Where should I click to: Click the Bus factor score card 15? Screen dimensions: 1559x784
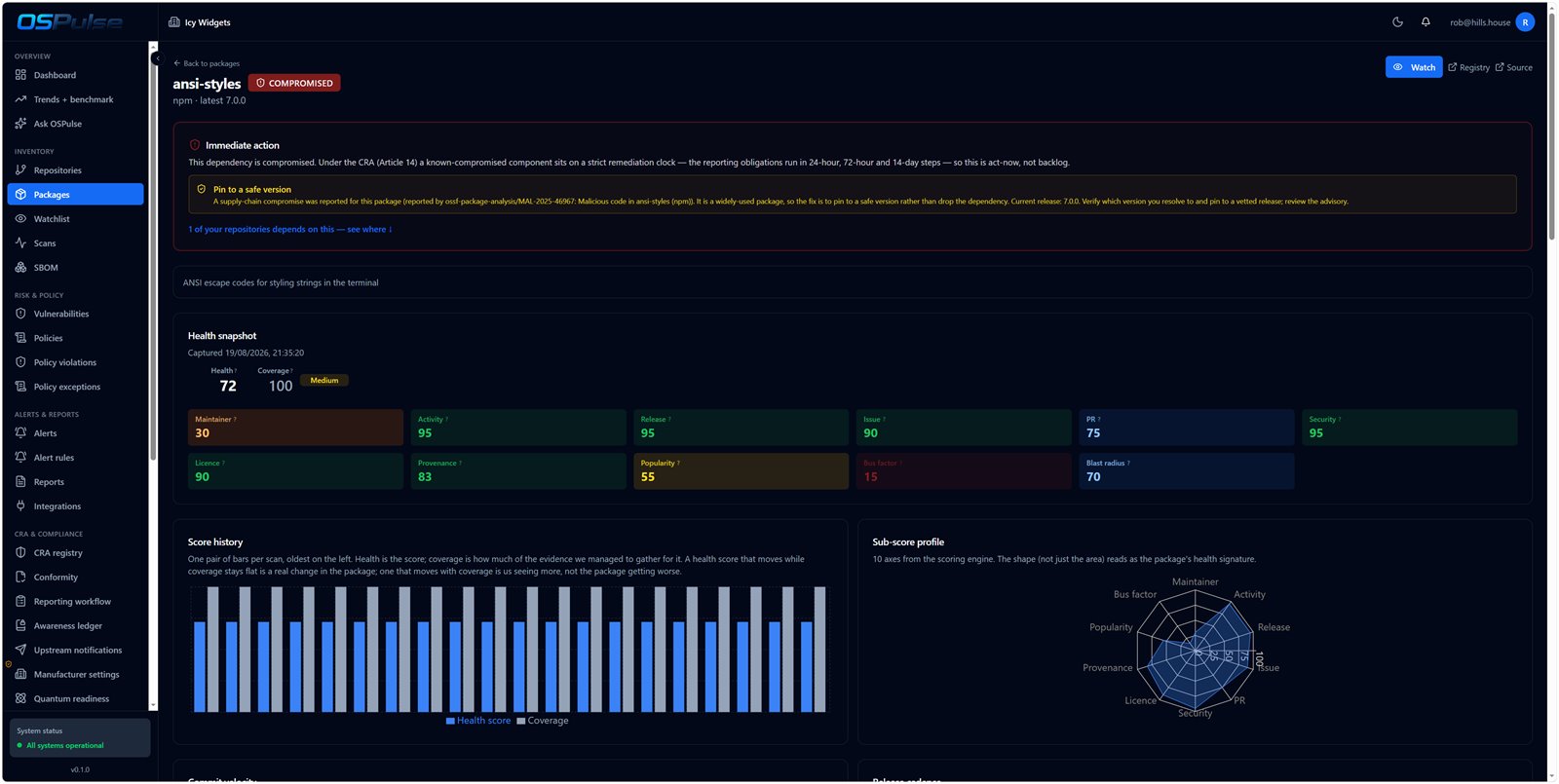coord(964,471)
